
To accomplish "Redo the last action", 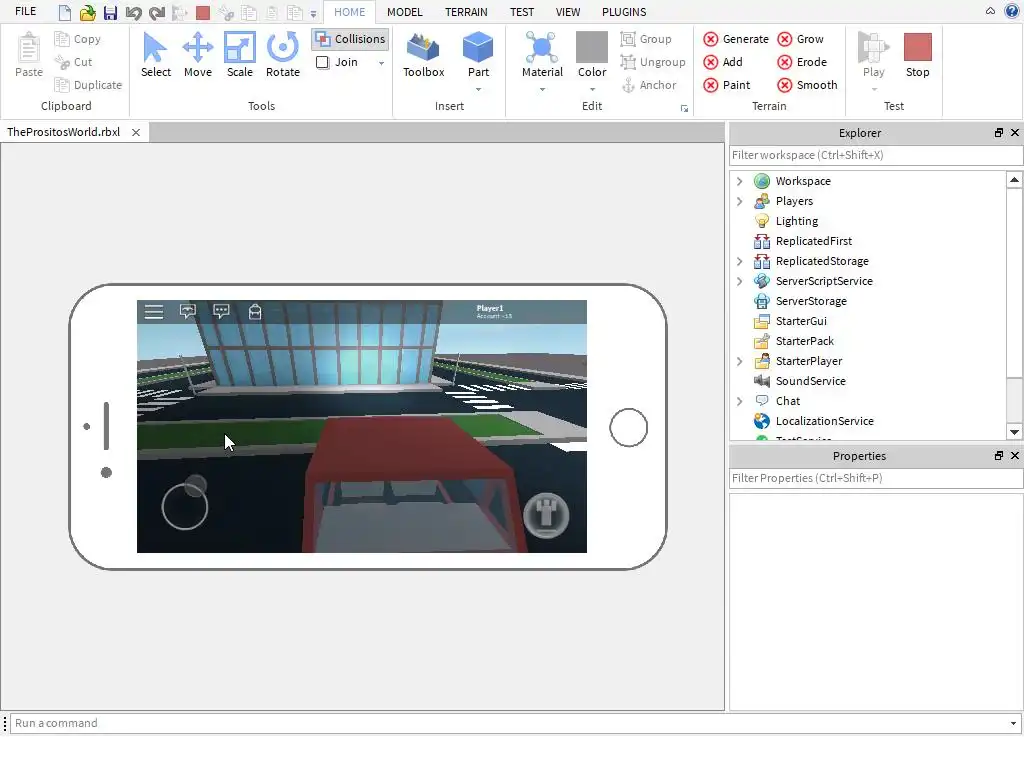I will pos(157,12).
